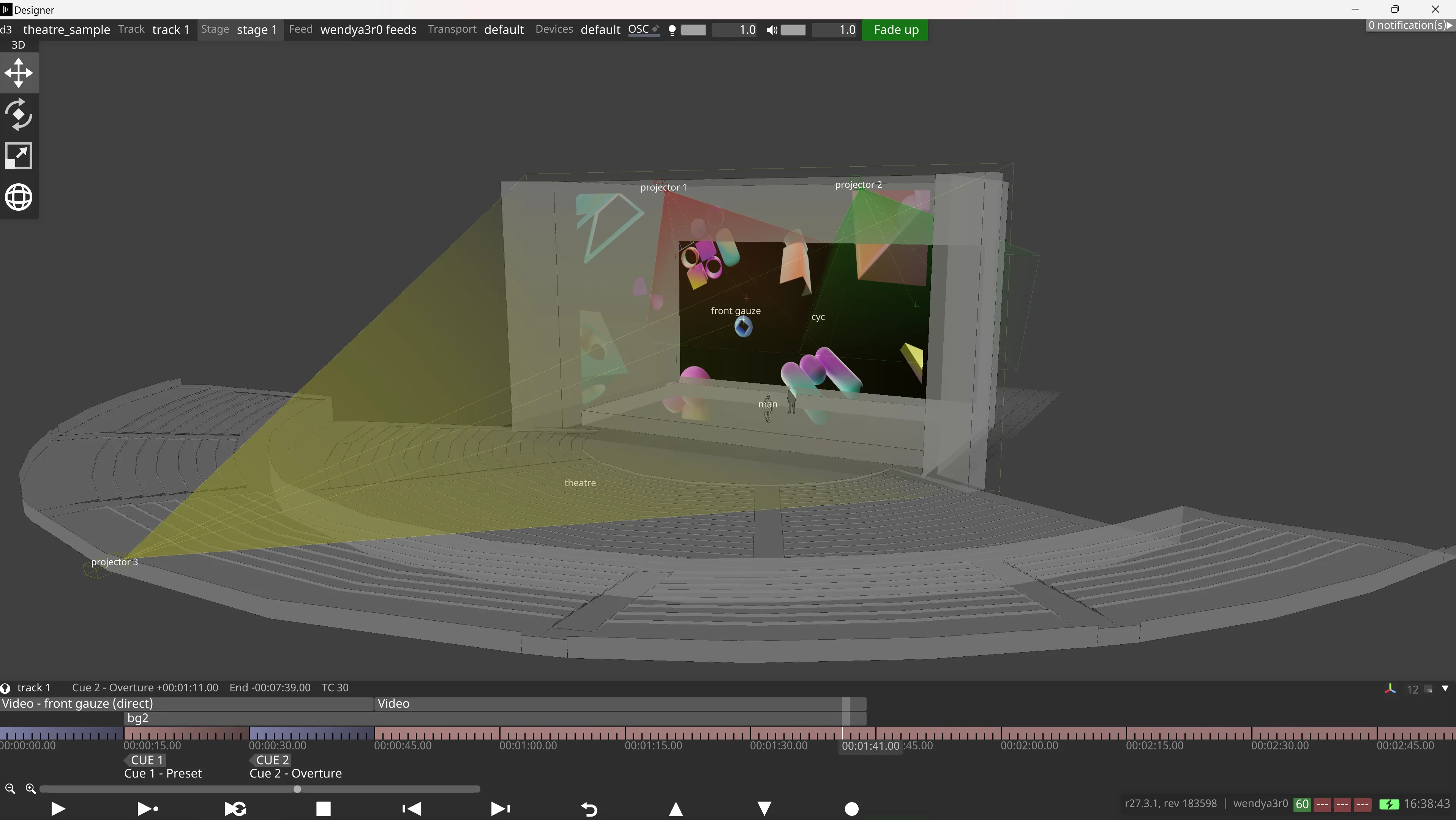Open the track 1 menu
Image resolution: width=1456 pixels, height=820 pixels.
pos(170,29)
